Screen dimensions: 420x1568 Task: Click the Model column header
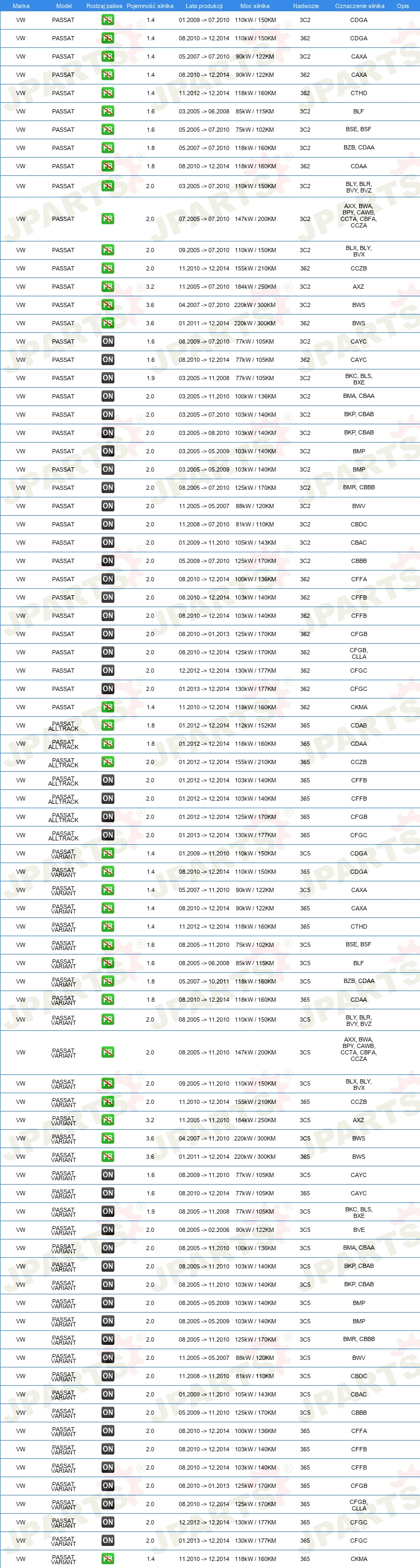[64, 6]
